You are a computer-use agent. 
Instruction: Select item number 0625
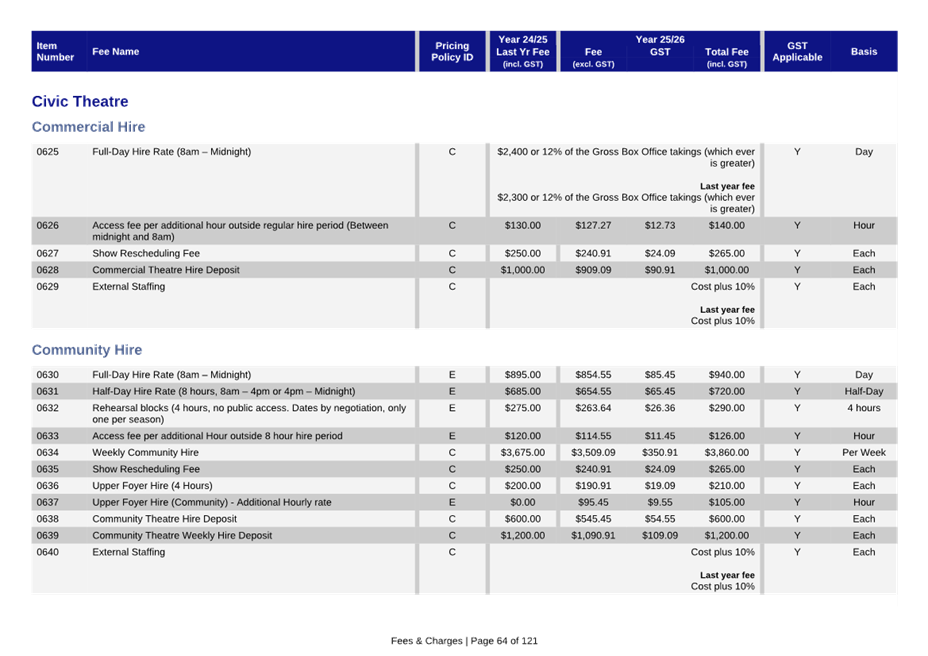coord(47,152)
